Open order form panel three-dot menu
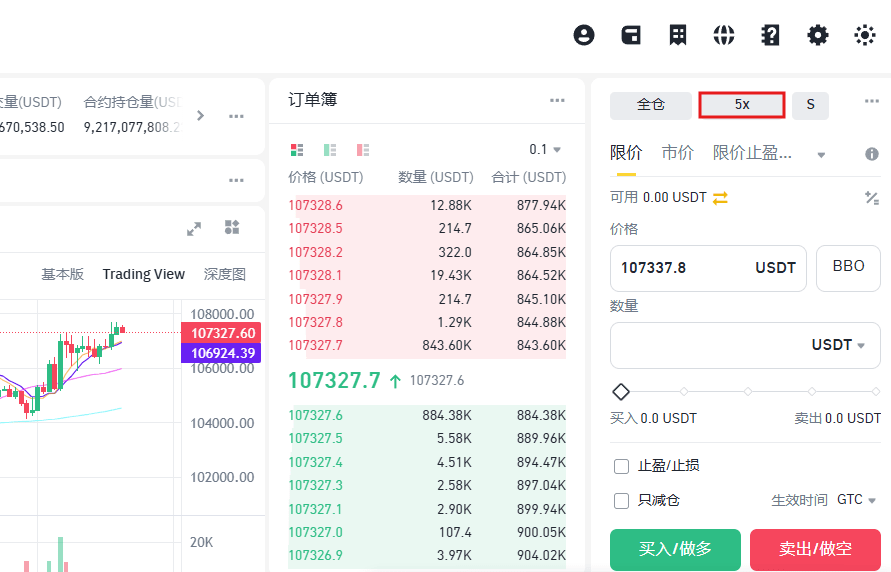 click(x=872, y=101)
